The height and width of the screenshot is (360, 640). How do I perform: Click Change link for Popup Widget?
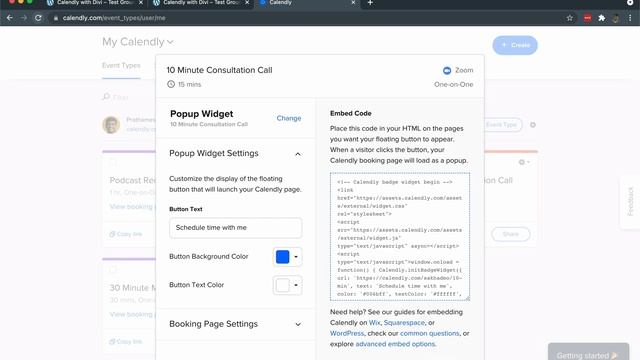289,118
